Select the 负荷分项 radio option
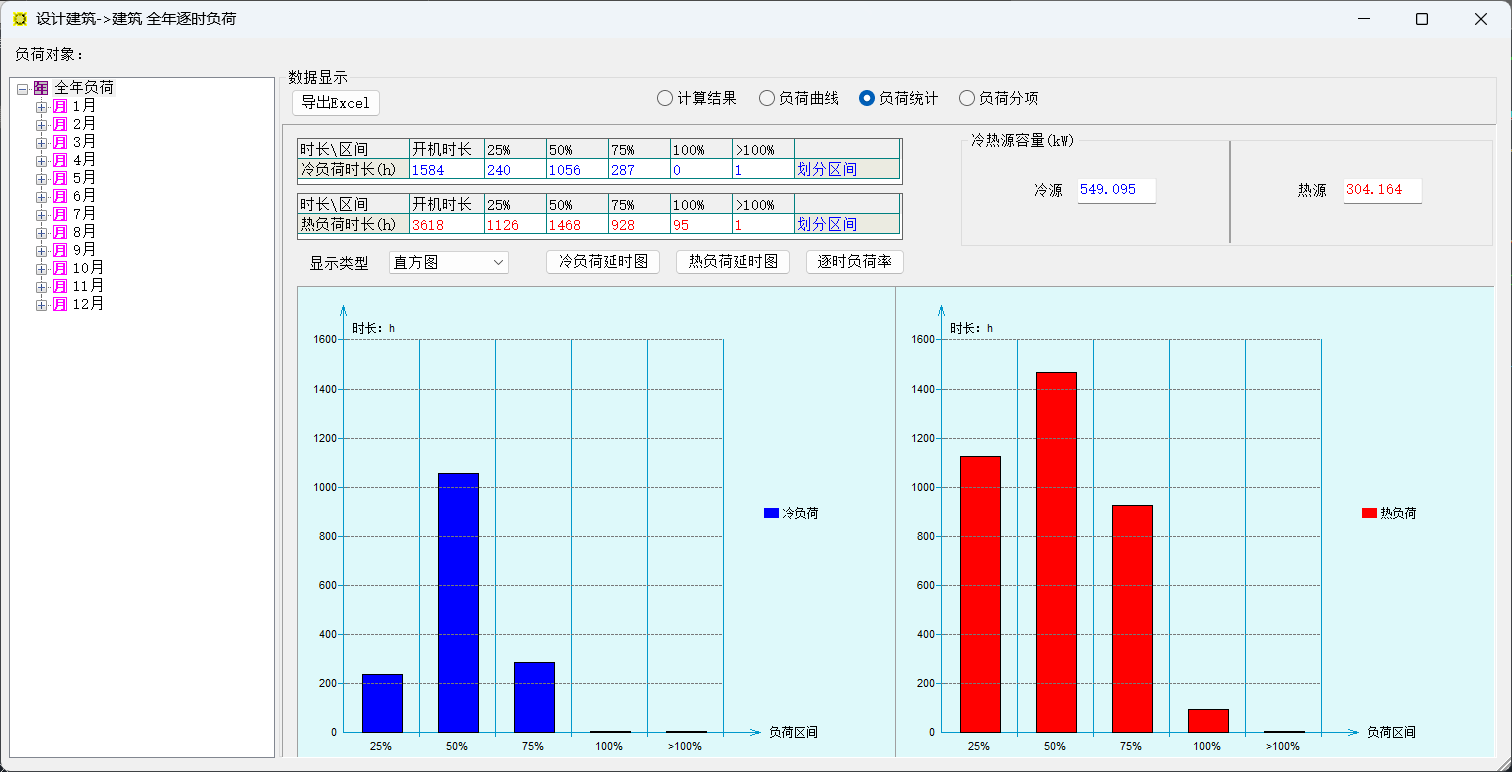 [x=967, y=98]
